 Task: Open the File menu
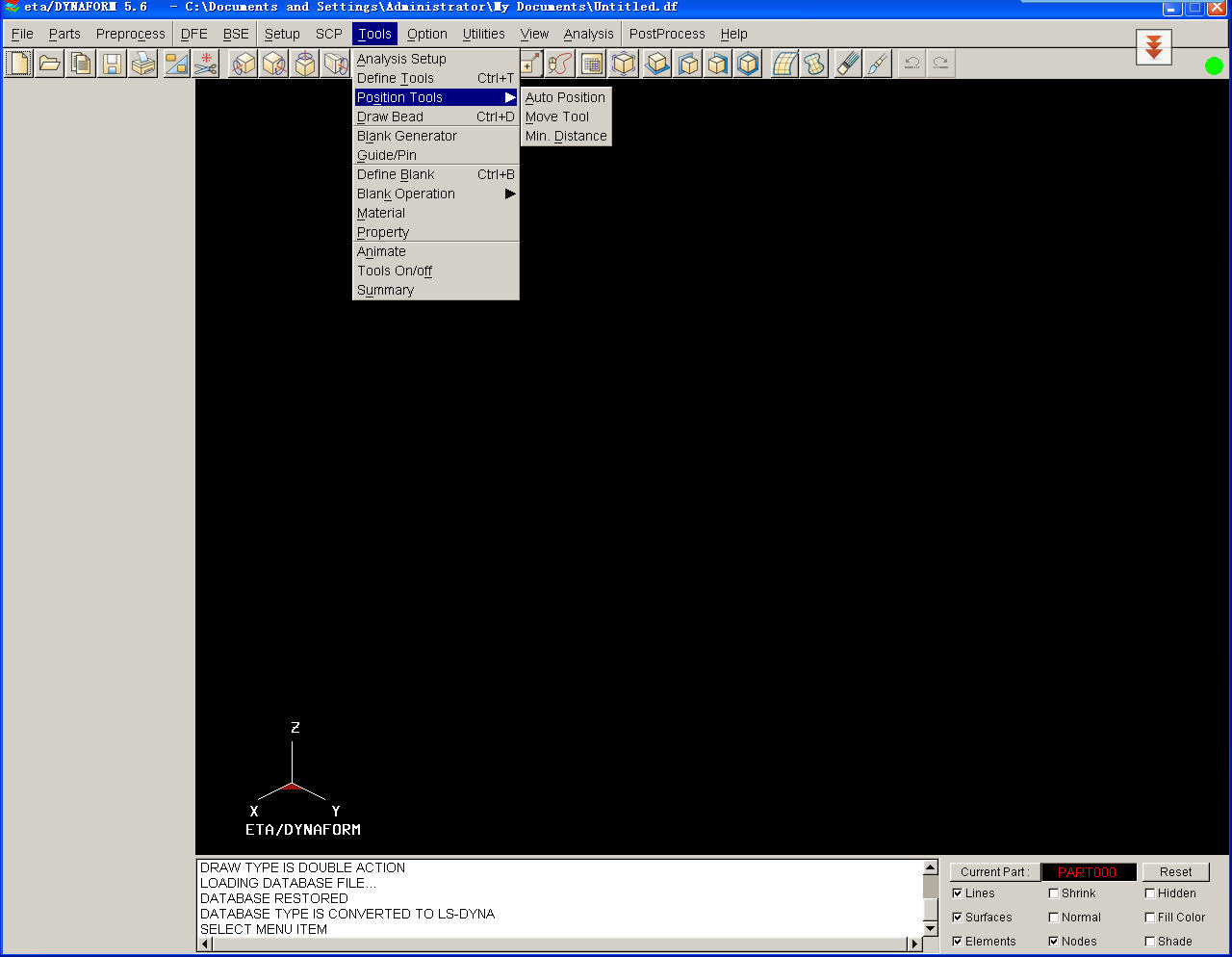click(22, 34)
